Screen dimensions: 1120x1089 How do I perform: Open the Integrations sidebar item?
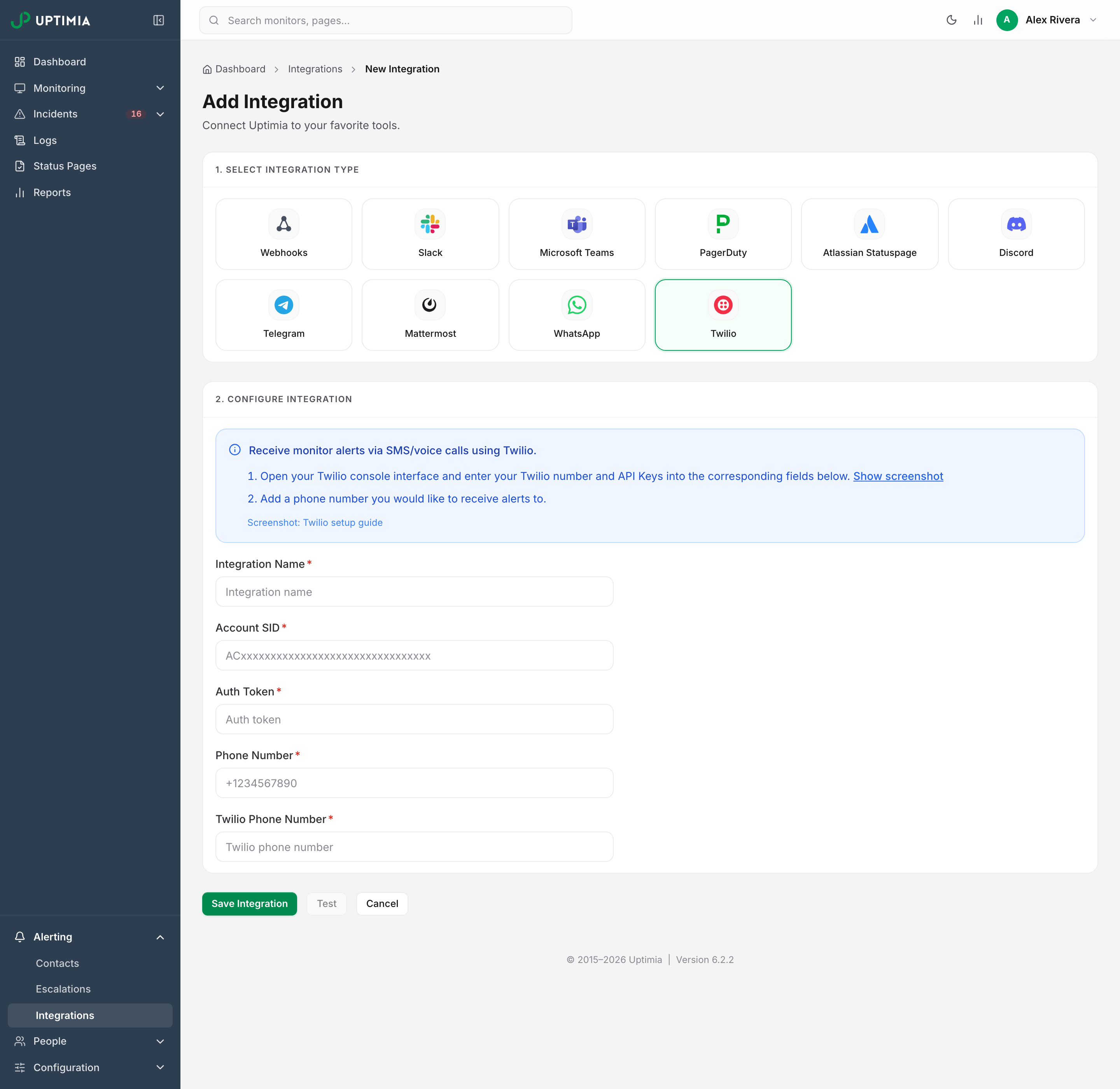point(90,1015)
